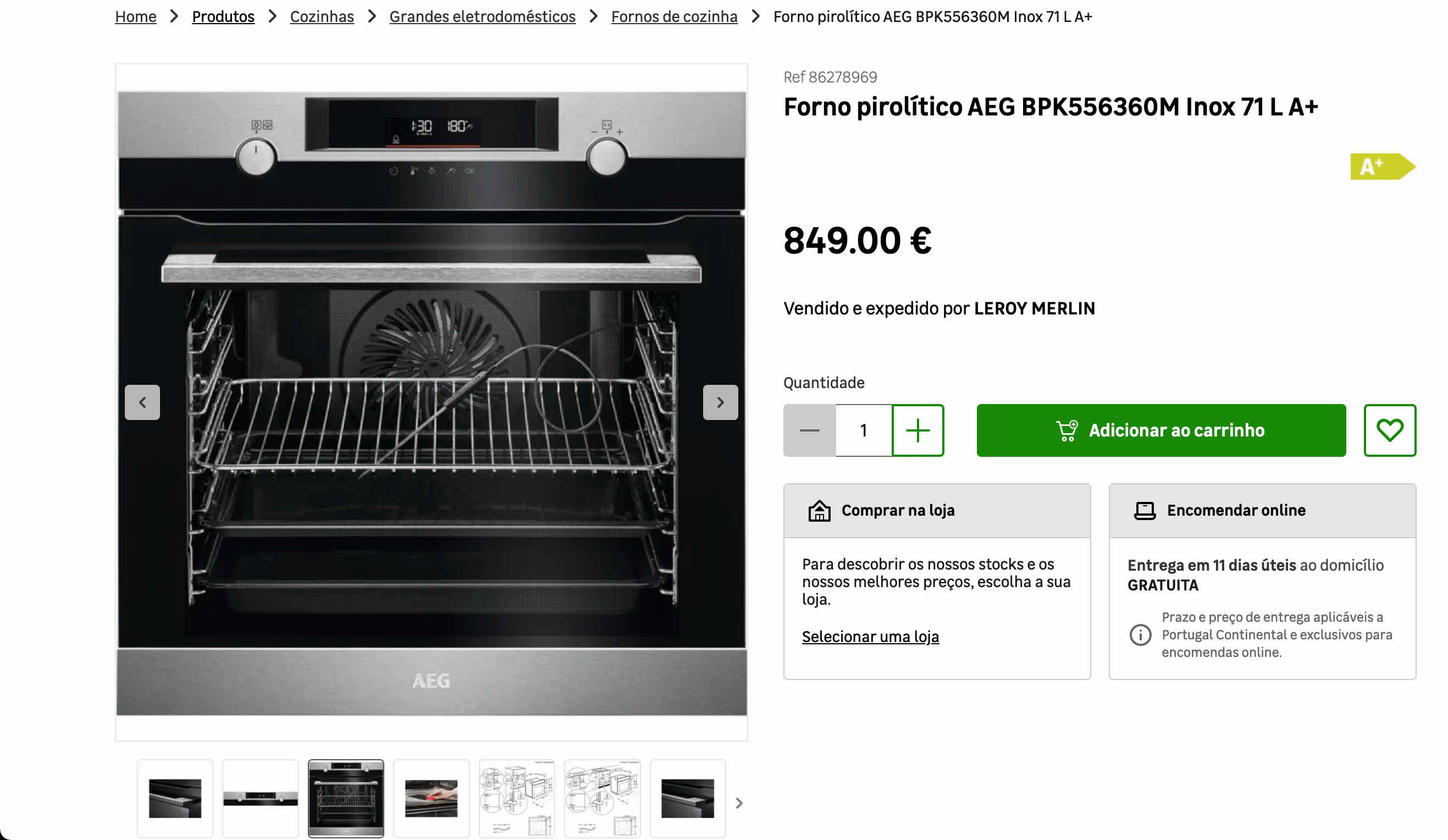Select the red cloth cleaning thumbnail
This screenshot has width=1448, height=840.
tap(431, 799)
